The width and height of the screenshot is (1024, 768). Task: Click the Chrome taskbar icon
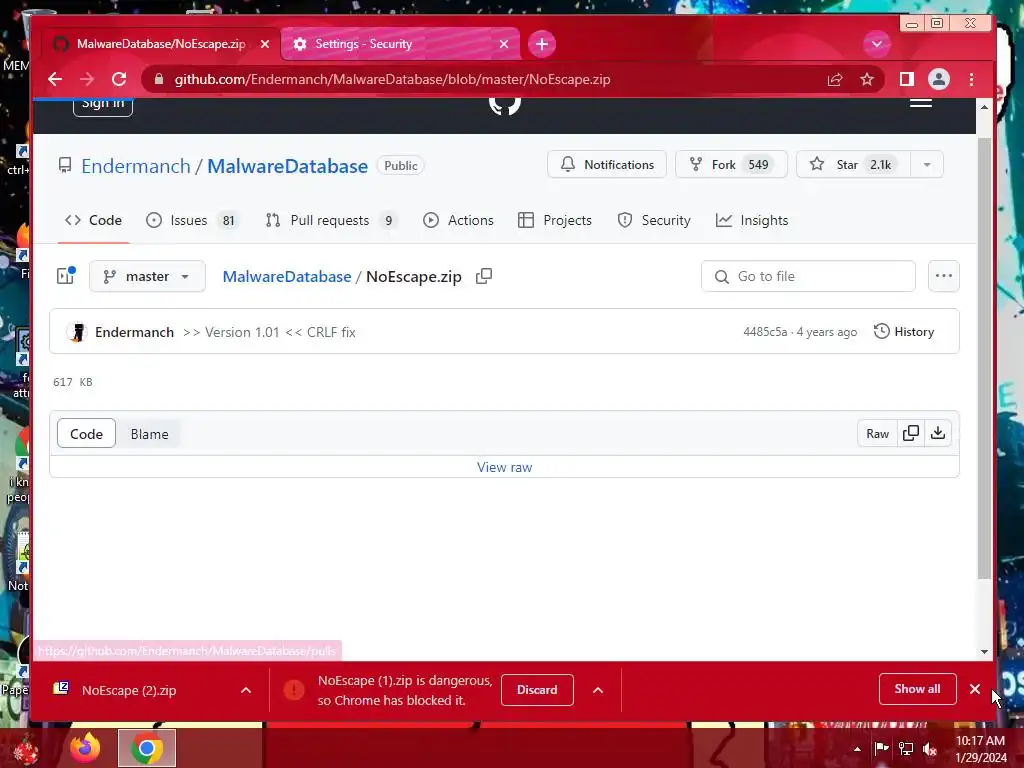[147, 748]
